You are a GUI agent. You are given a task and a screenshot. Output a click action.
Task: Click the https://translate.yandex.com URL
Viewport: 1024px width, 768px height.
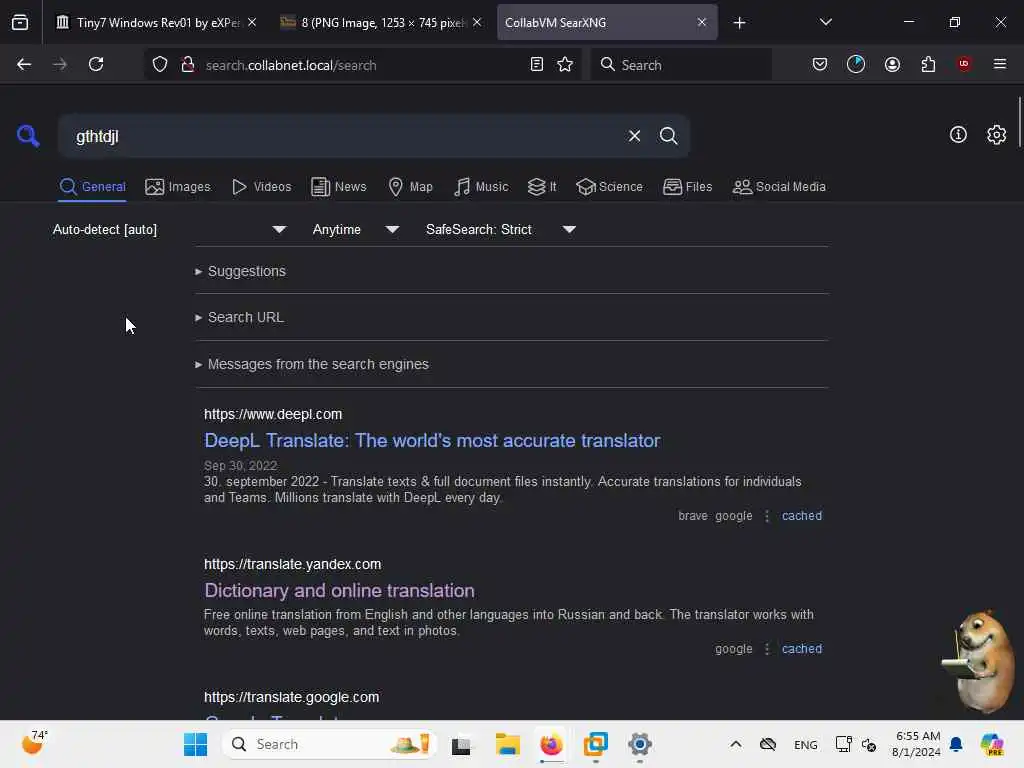[292, 564]
